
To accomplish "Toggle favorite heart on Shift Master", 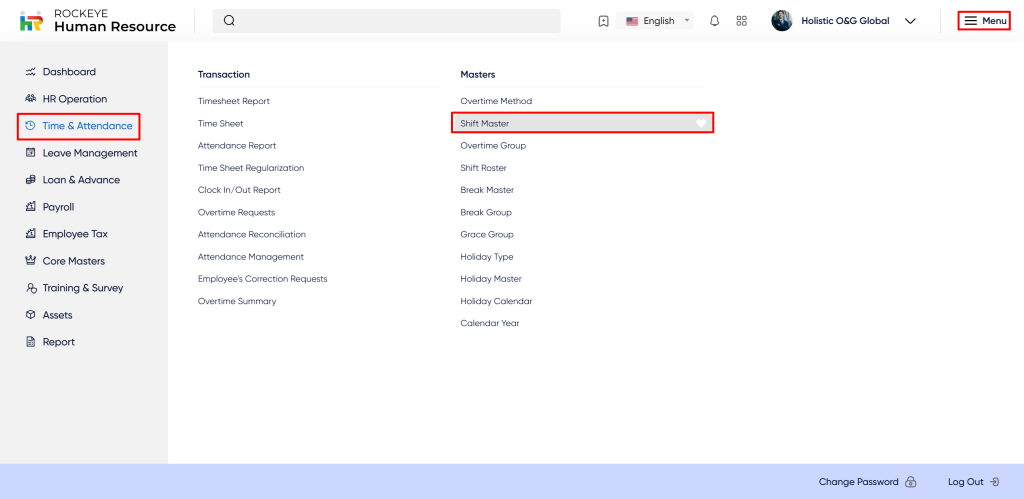I will click(701, 123).
